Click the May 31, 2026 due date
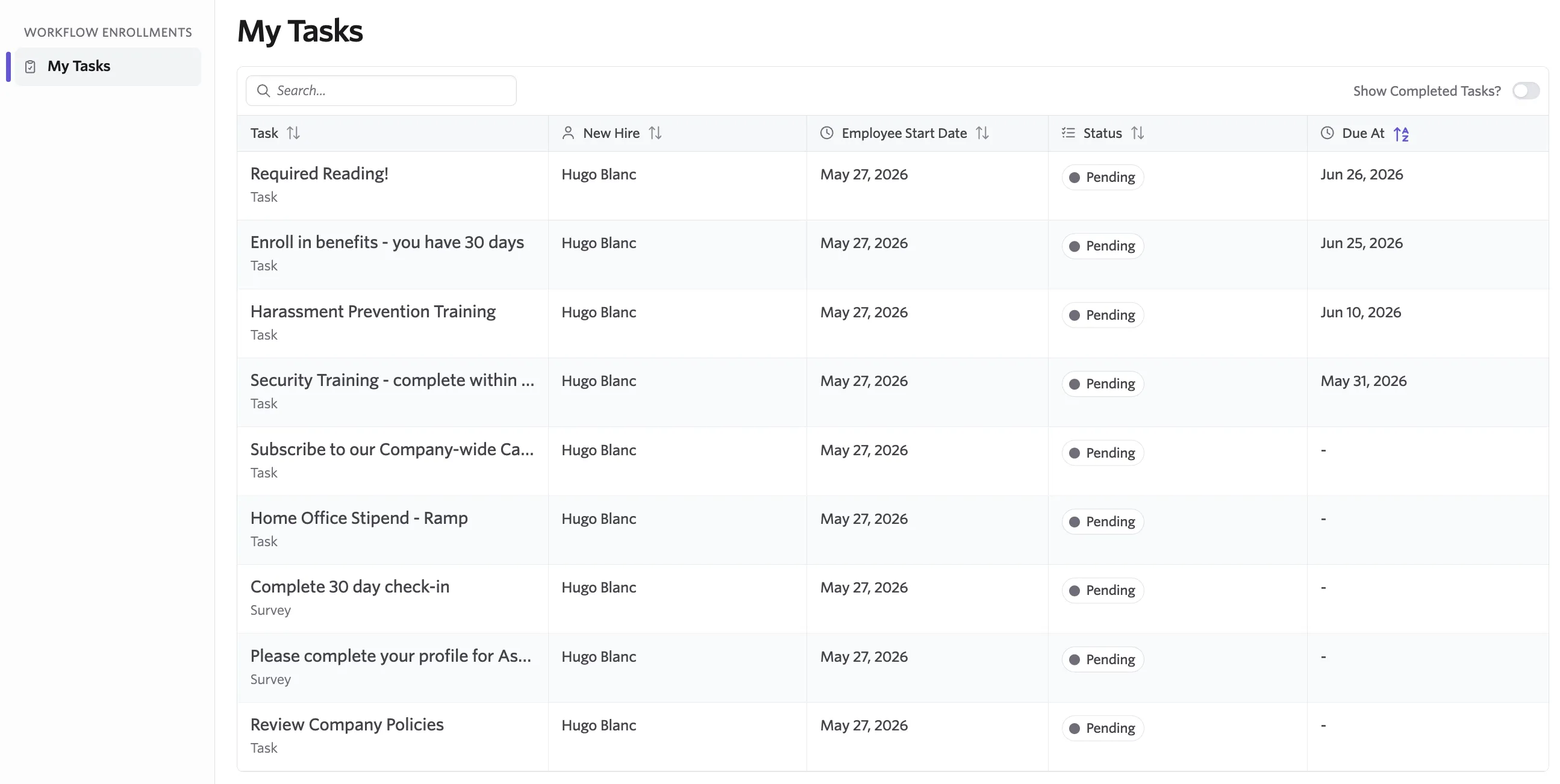The image size is (1560, 784). (x=1363, y=381)
